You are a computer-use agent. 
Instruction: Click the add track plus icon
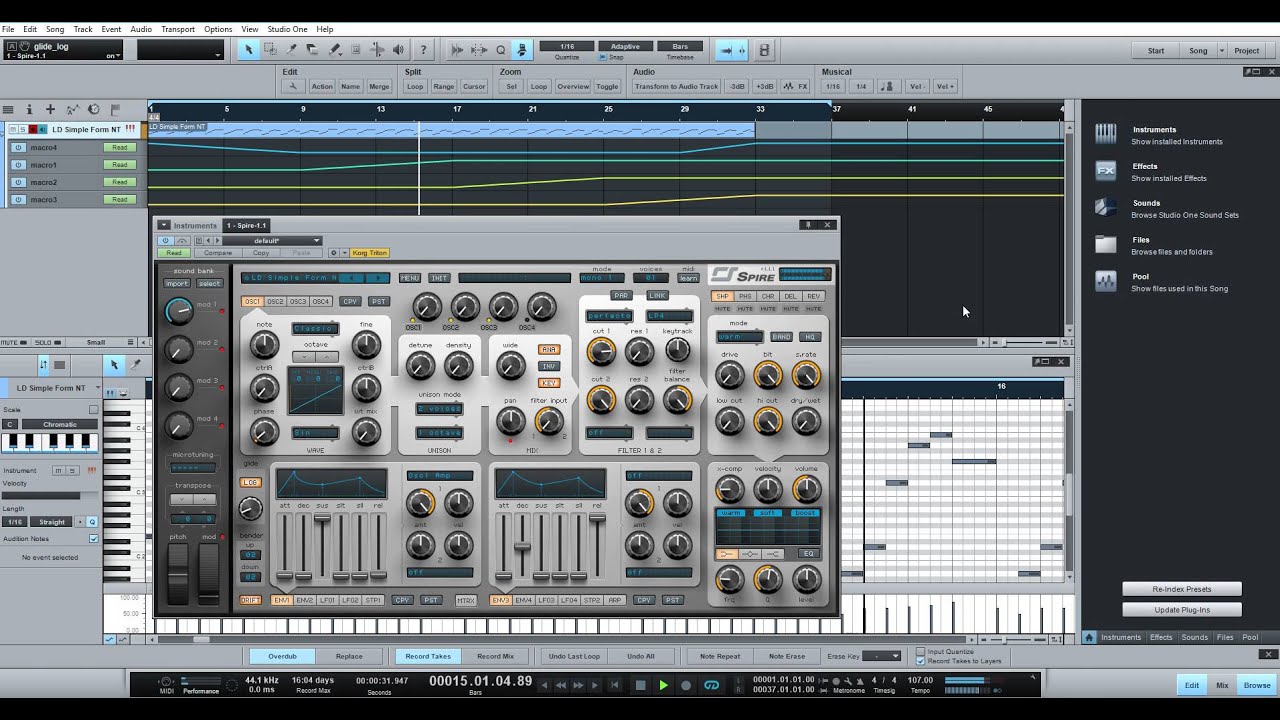pyautogui.click(x=50, y=109)
